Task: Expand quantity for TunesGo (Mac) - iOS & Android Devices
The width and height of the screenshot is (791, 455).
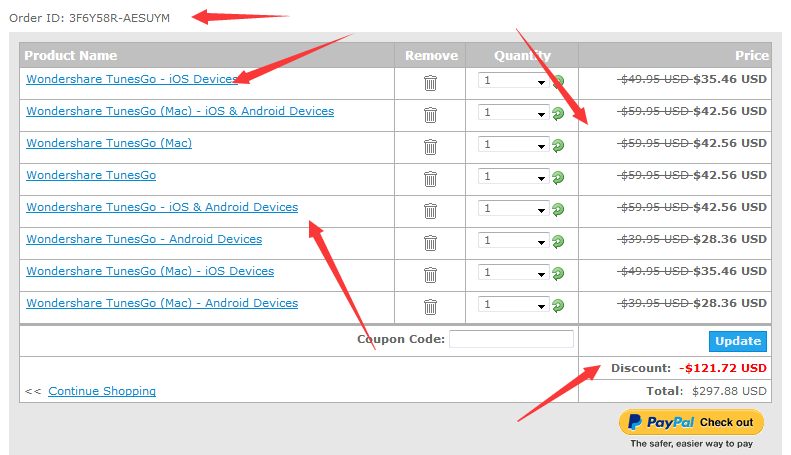Action: pyautogui.click(x=514, y=112)
